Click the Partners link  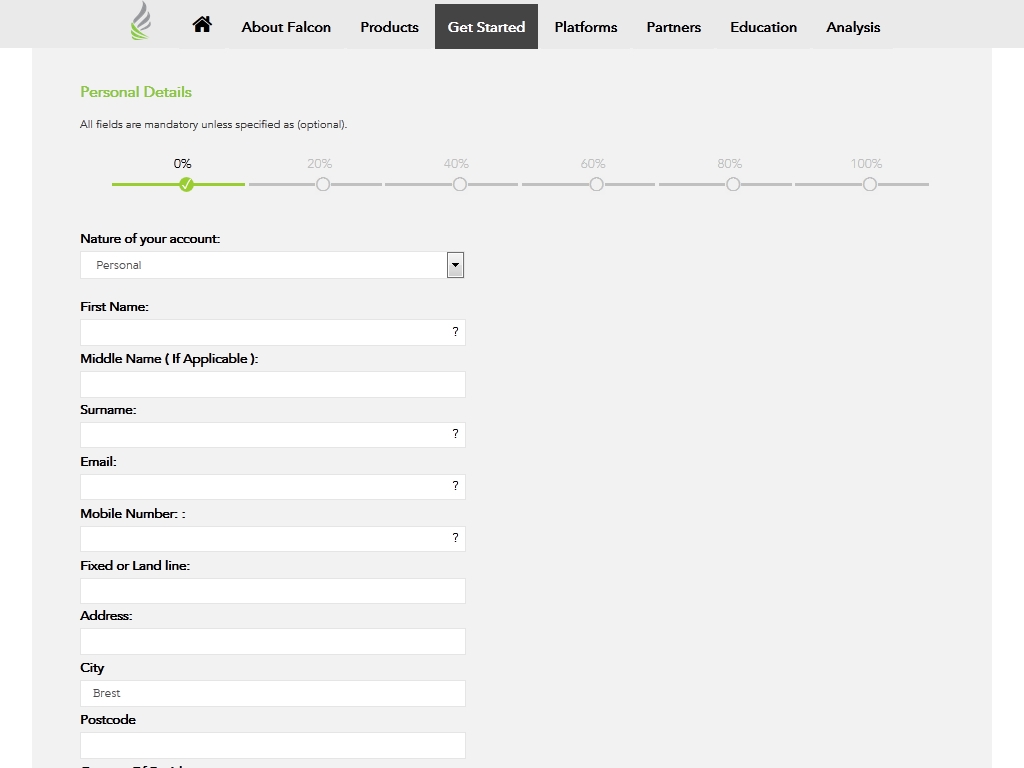click(x=673, y=27)
